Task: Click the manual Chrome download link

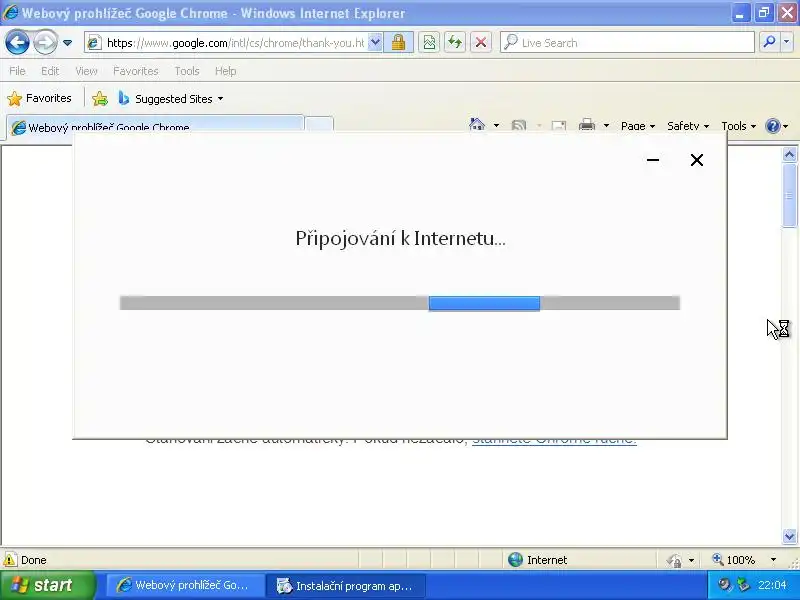Action: (554, 441)
